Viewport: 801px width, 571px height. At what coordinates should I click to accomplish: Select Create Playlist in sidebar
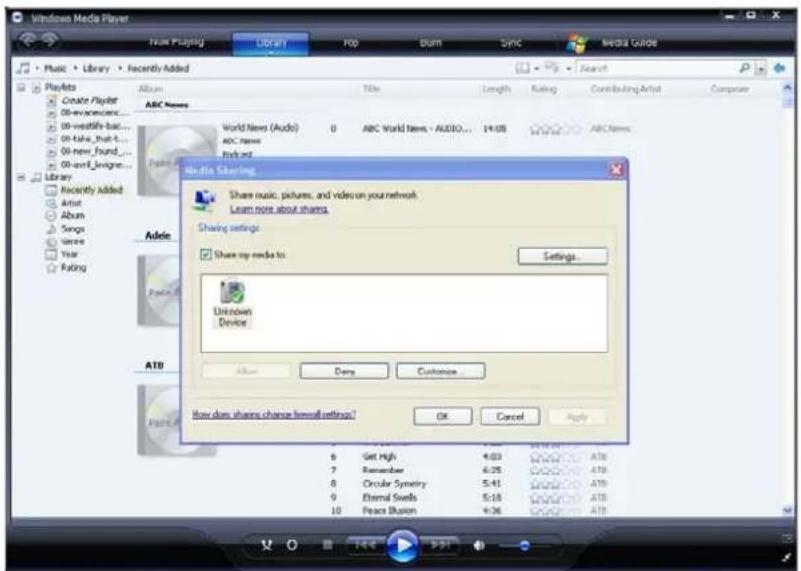(x=89, y=100)
